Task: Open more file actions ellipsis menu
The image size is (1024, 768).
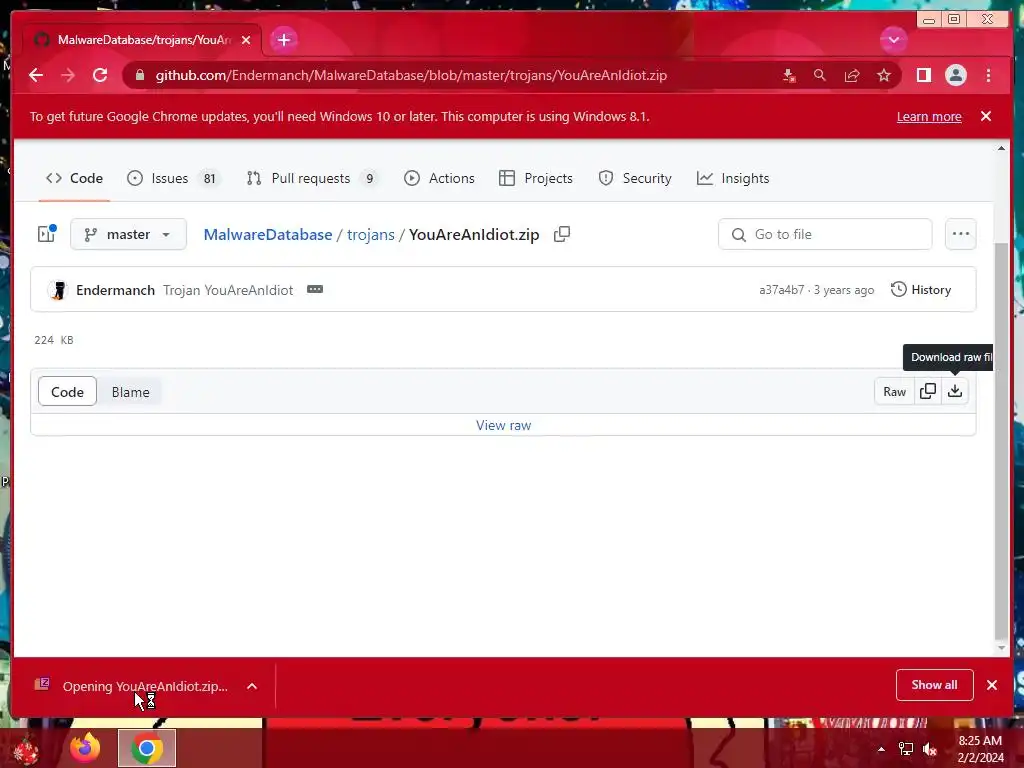Action: point(960,234)
